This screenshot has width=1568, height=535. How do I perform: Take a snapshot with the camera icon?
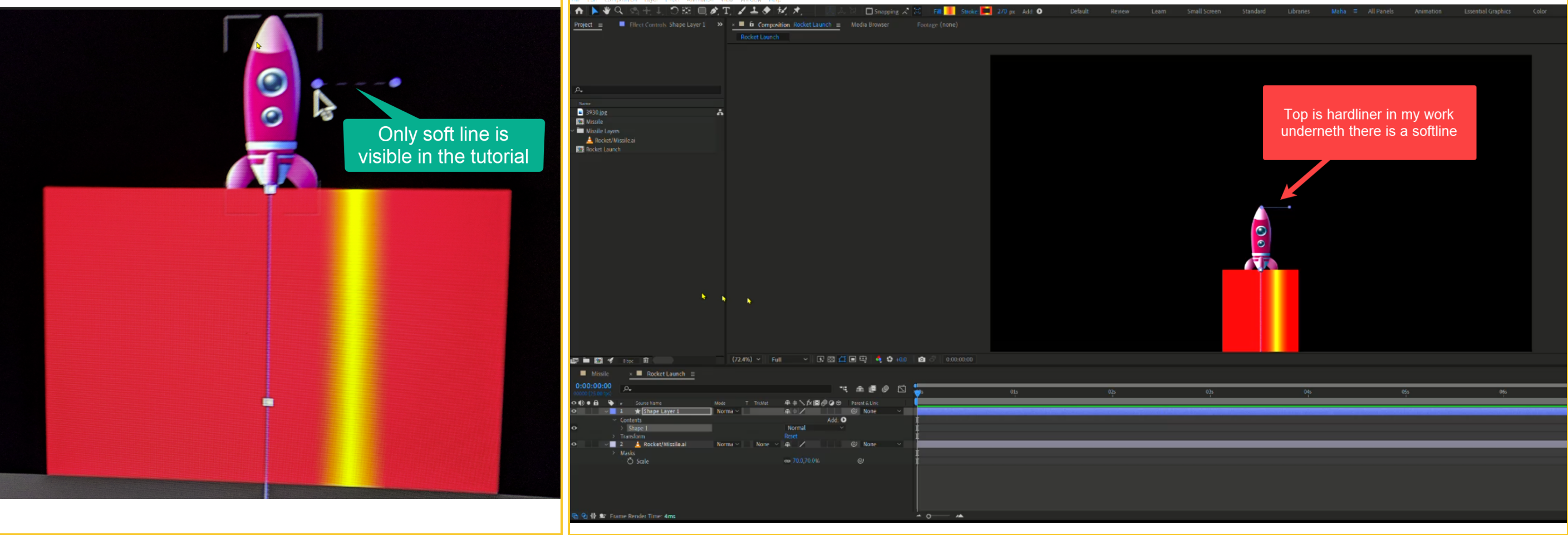(x=922, y=359)
